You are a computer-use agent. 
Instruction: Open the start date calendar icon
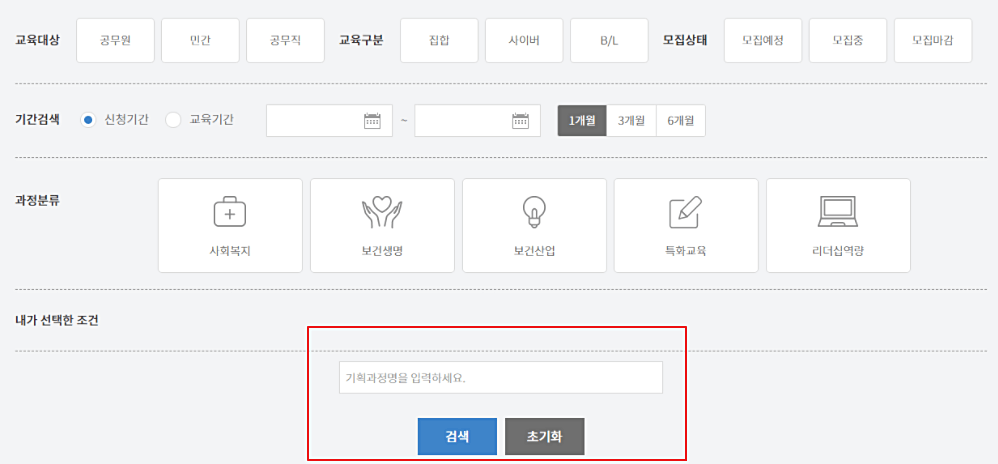tap(372, 120)
